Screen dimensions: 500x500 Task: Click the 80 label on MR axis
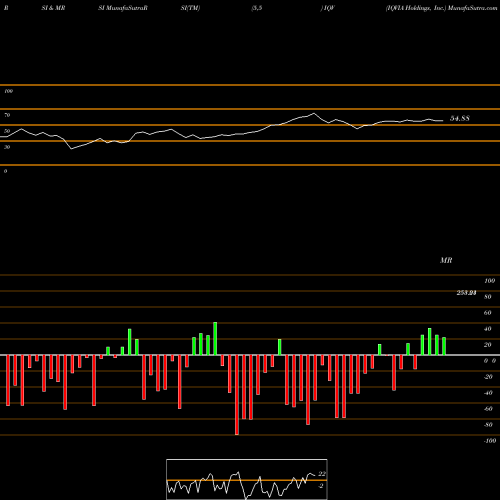(x=488, y=297)
